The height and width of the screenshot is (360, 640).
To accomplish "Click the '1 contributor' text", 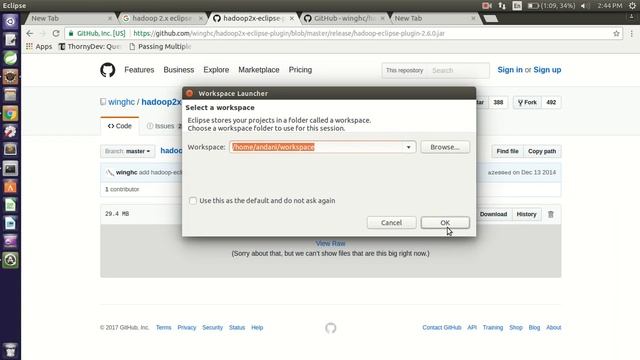I will point(122,189).
